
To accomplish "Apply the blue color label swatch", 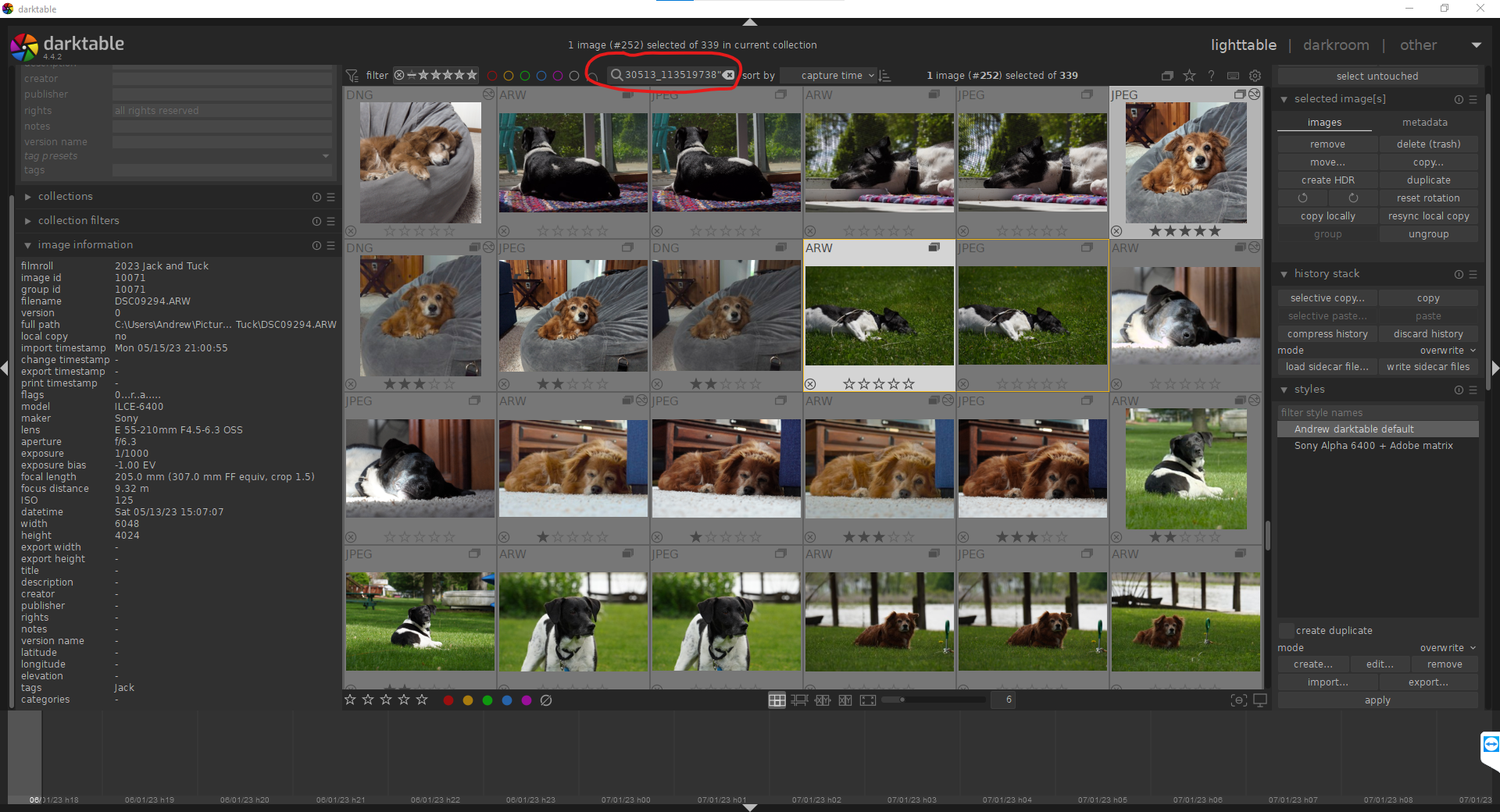I will (x=507, y=700).
